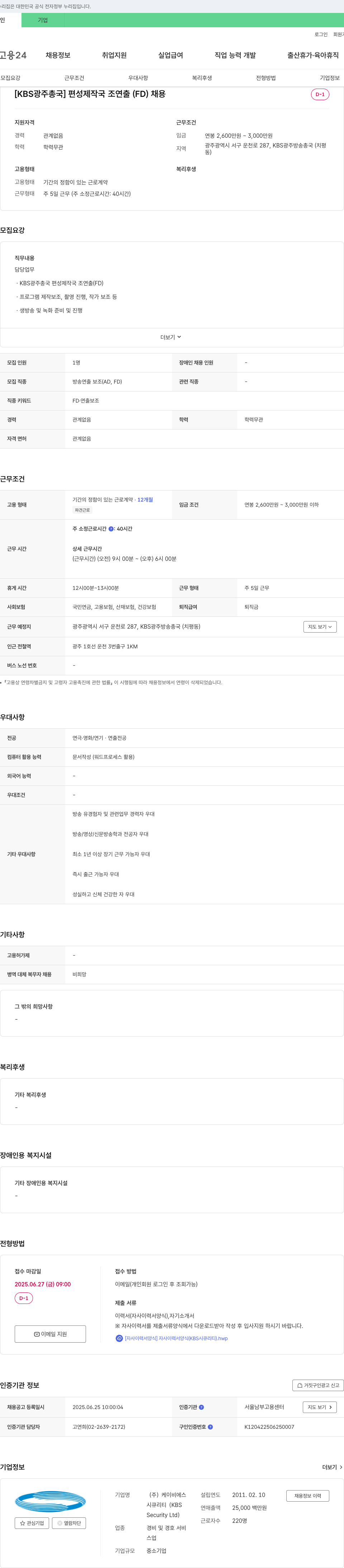Click the 220명 employee count
344x1568 pixels.
[239, 1521]
